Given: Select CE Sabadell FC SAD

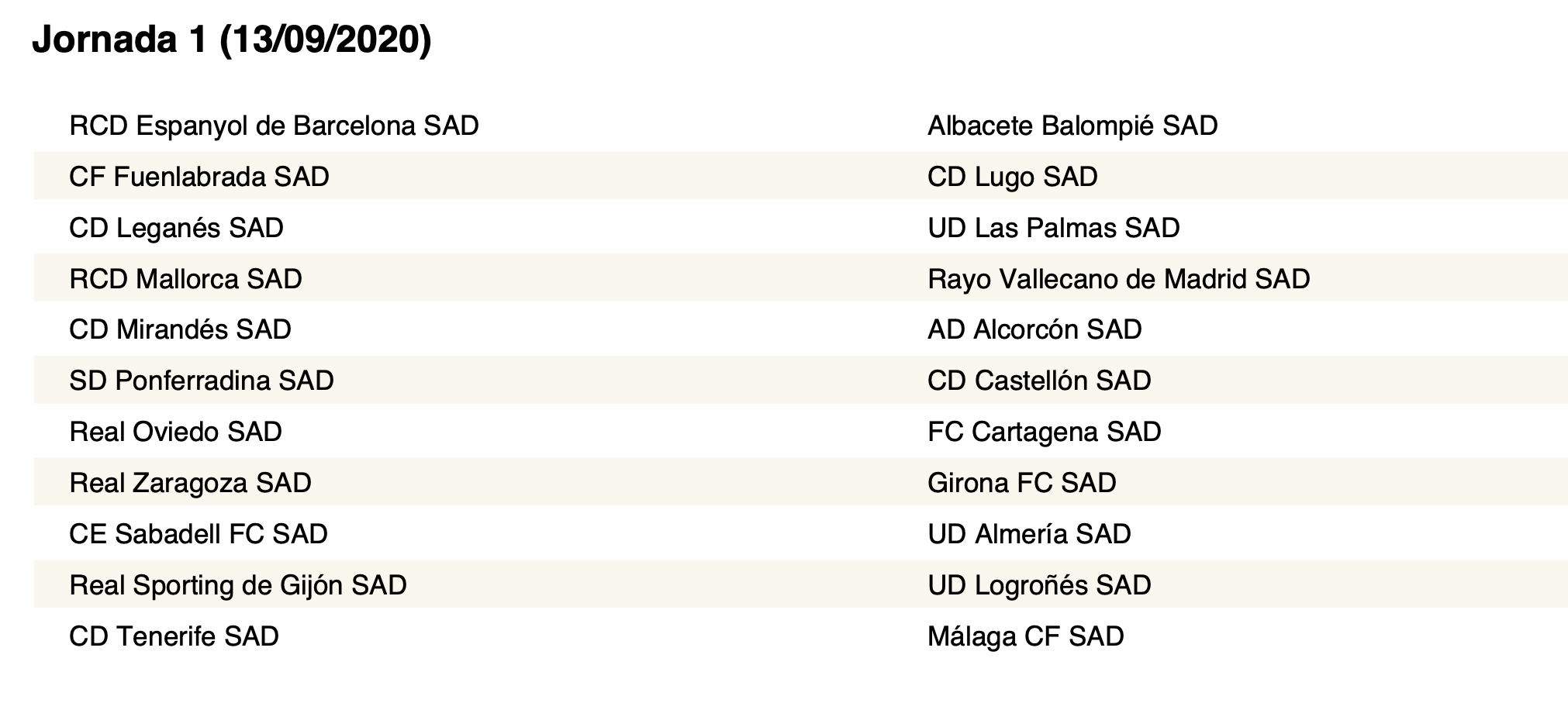Looking at the screenshot, I should (x=199, y=534).
